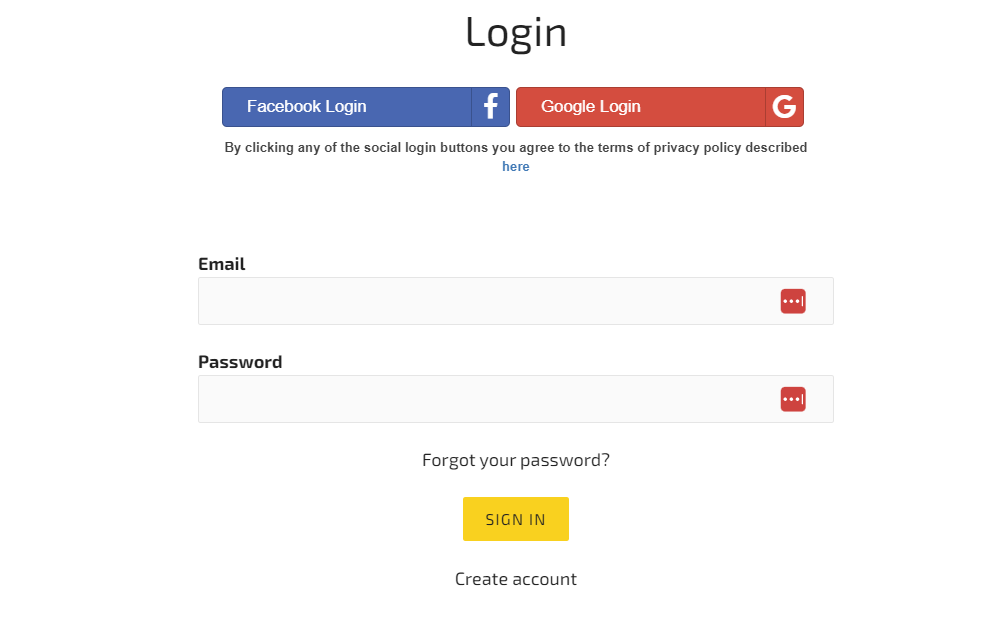999x640 pixels.
Task: Click the 'Login' page heading
Action: pos(516,32)
